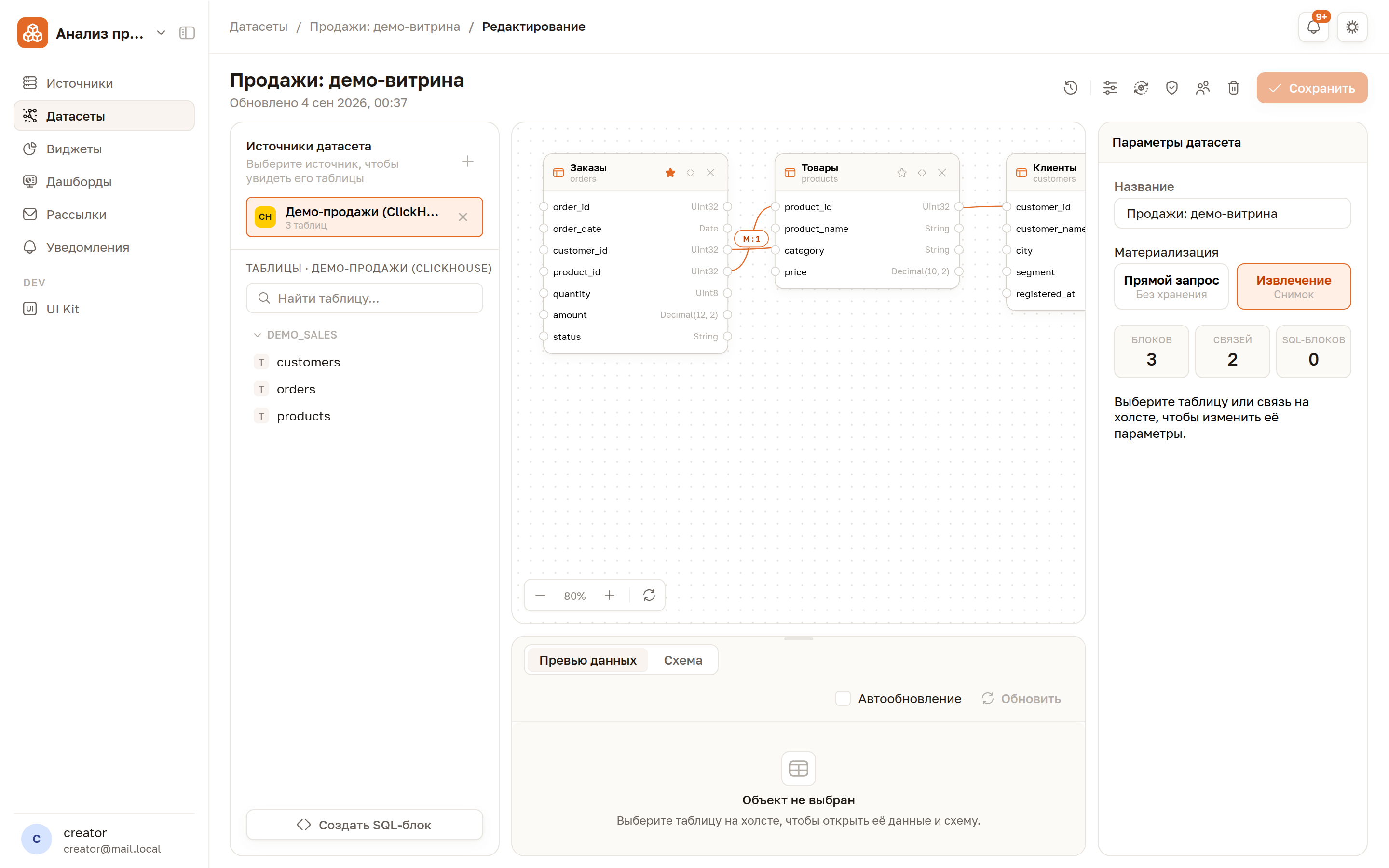Screen dimensions: 1389x868
Task: Click the Сохранить button
Action: pos(1311,88)
